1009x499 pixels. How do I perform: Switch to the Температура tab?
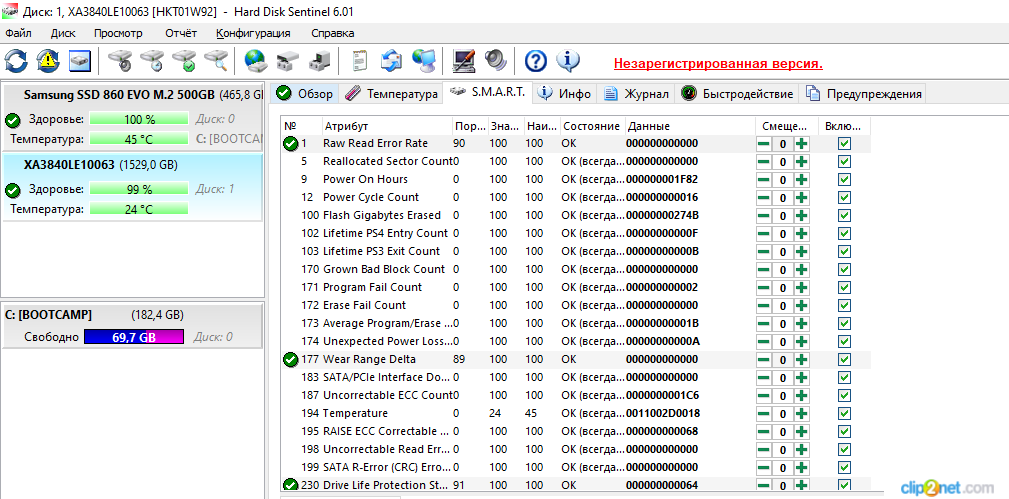(392, 94)
